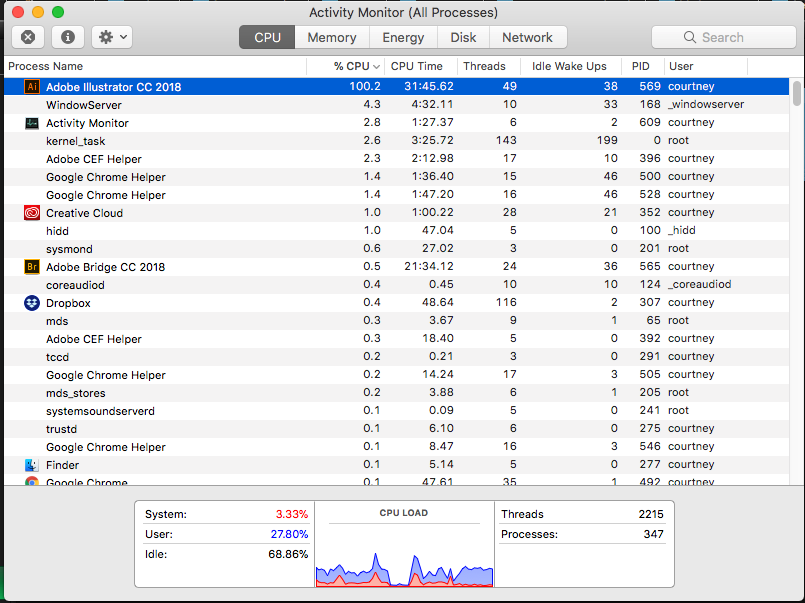The width and height of the screenshot is (805, 603).
Task: Click the Finder process name
Action: (x=63, y=465)
